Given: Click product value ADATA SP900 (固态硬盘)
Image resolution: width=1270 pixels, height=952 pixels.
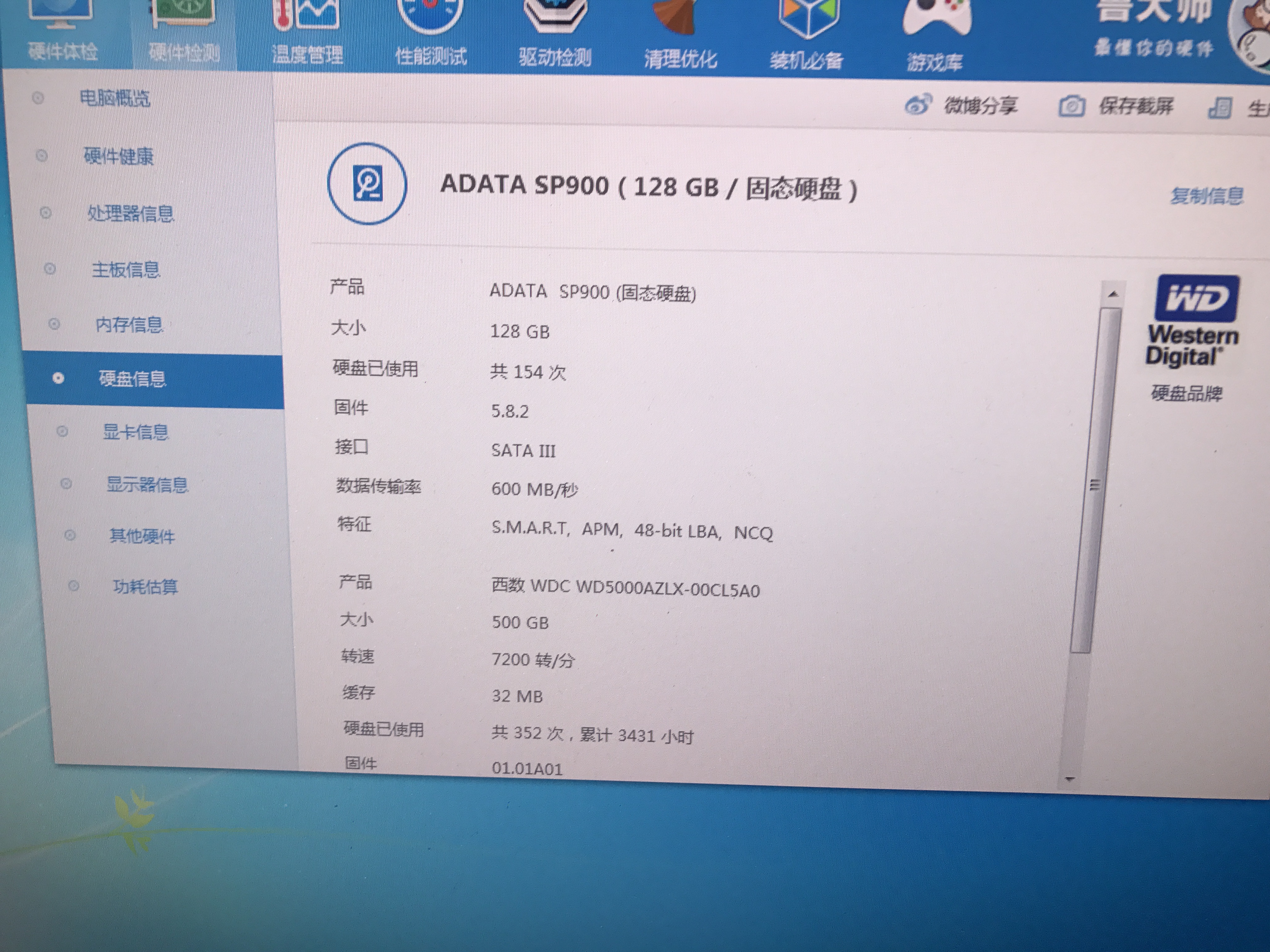Looking at the screenshot, I should coord(592,293).
